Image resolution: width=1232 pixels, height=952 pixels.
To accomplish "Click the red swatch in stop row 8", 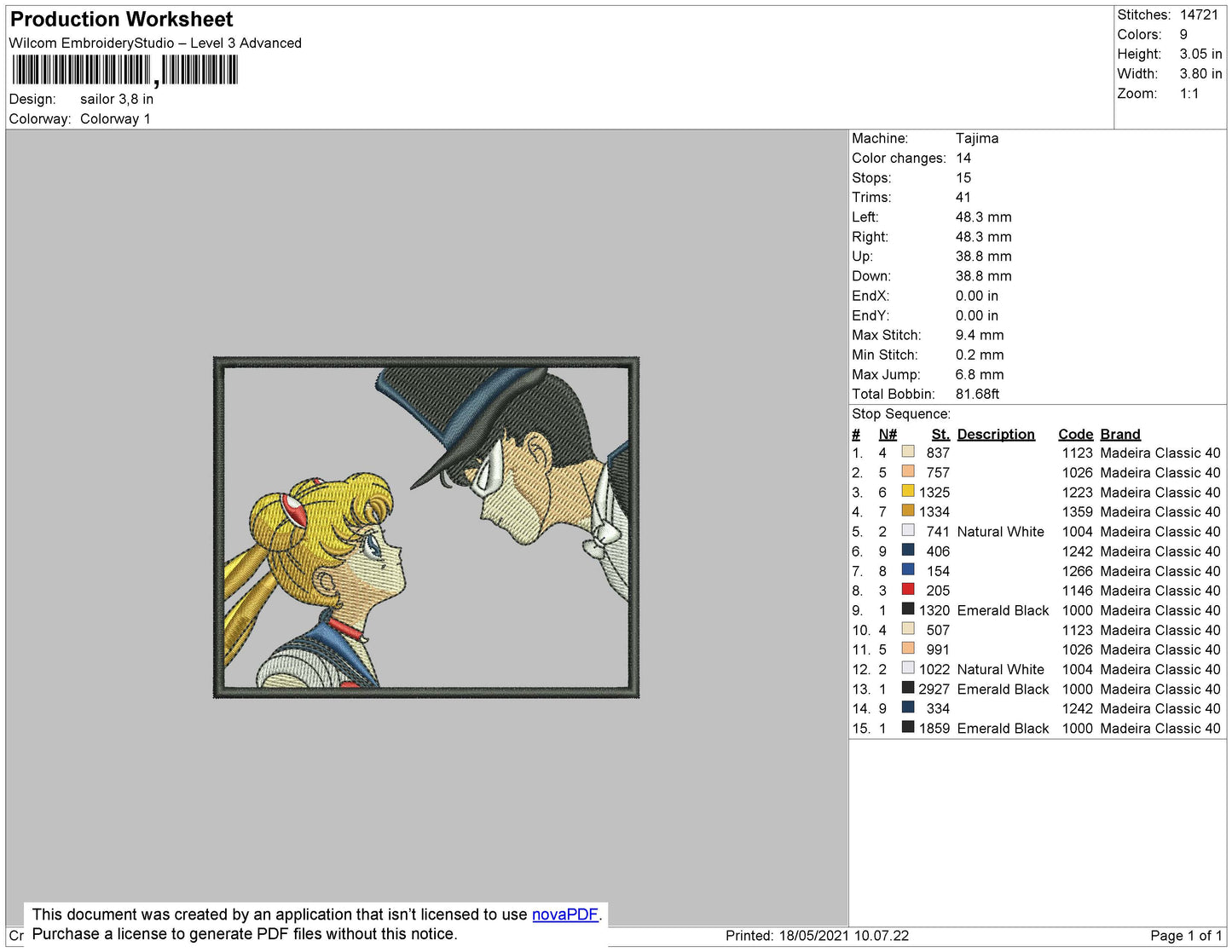I will (x=908, y=589).
